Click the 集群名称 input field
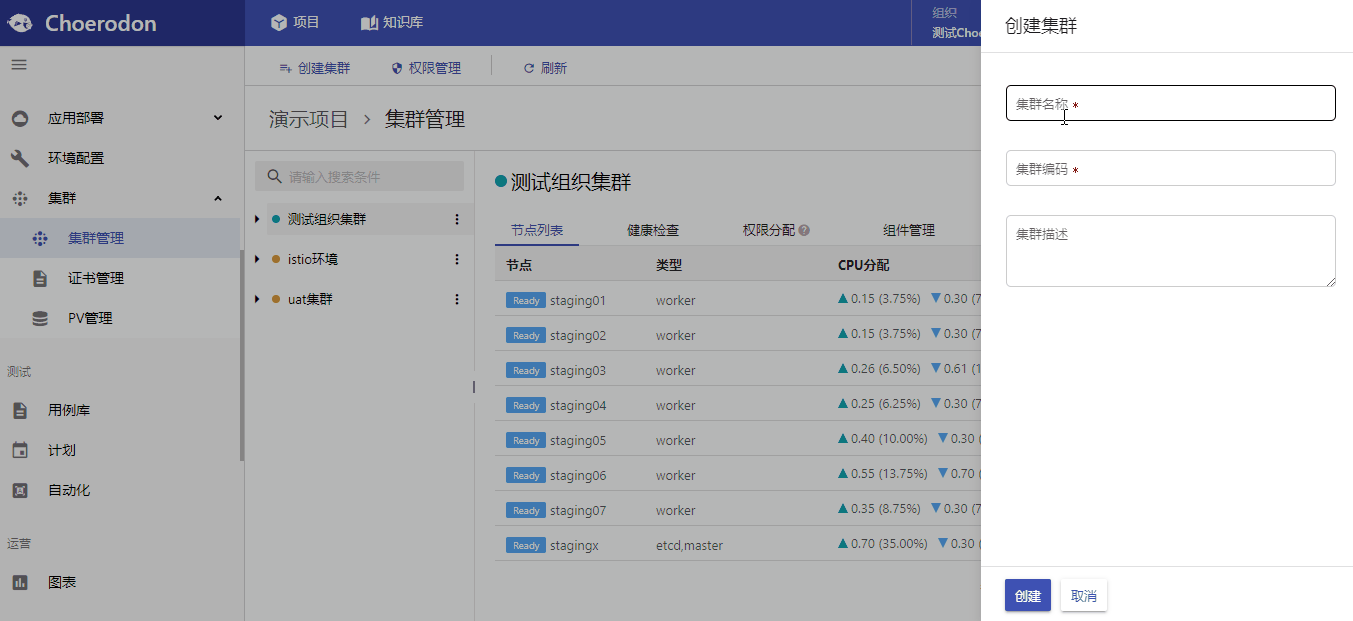The width and height of the screenshot is (1353, 621). [1170, 103]
